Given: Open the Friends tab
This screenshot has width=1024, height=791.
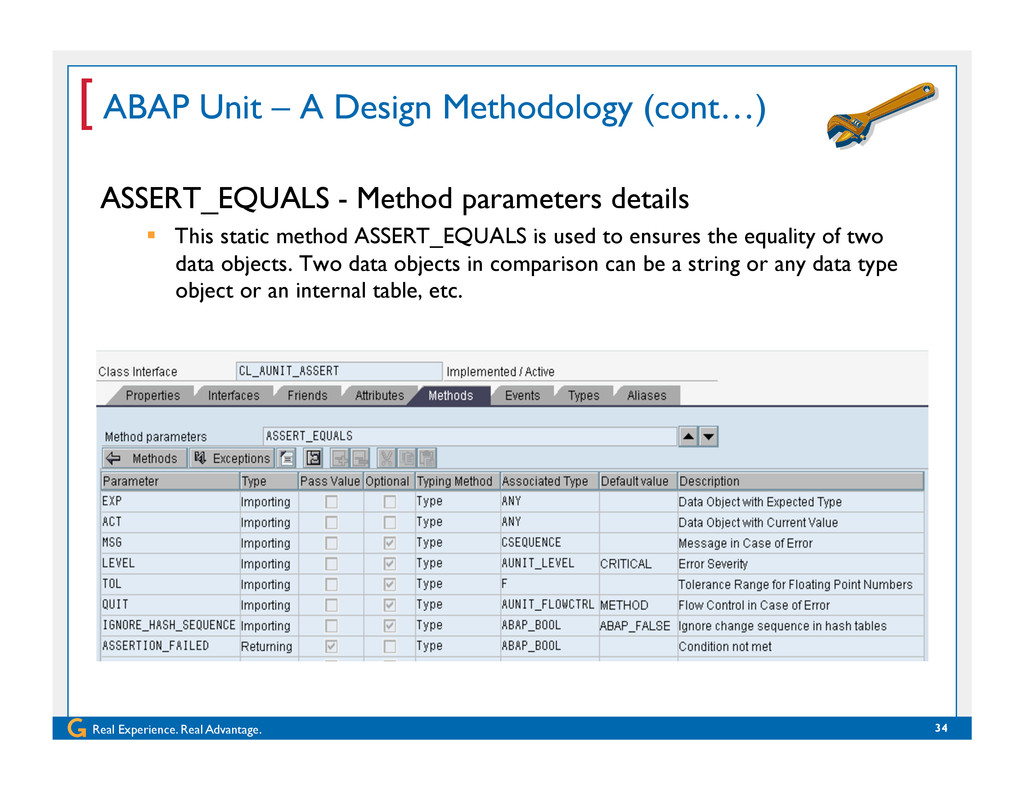Looking at the screenshot, I should tap(307, 396).
